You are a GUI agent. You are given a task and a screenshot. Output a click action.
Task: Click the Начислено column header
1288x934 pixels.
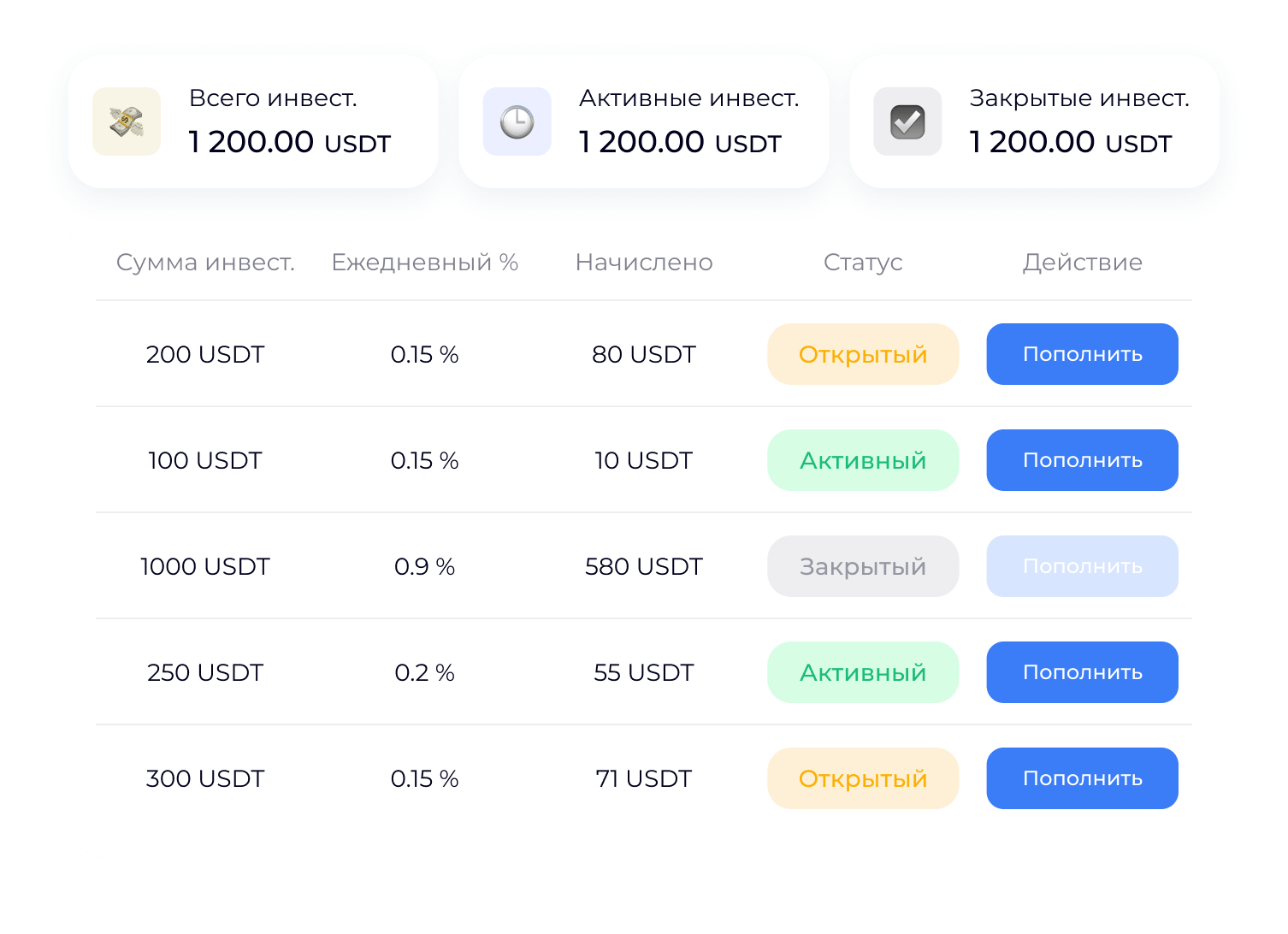644,263
